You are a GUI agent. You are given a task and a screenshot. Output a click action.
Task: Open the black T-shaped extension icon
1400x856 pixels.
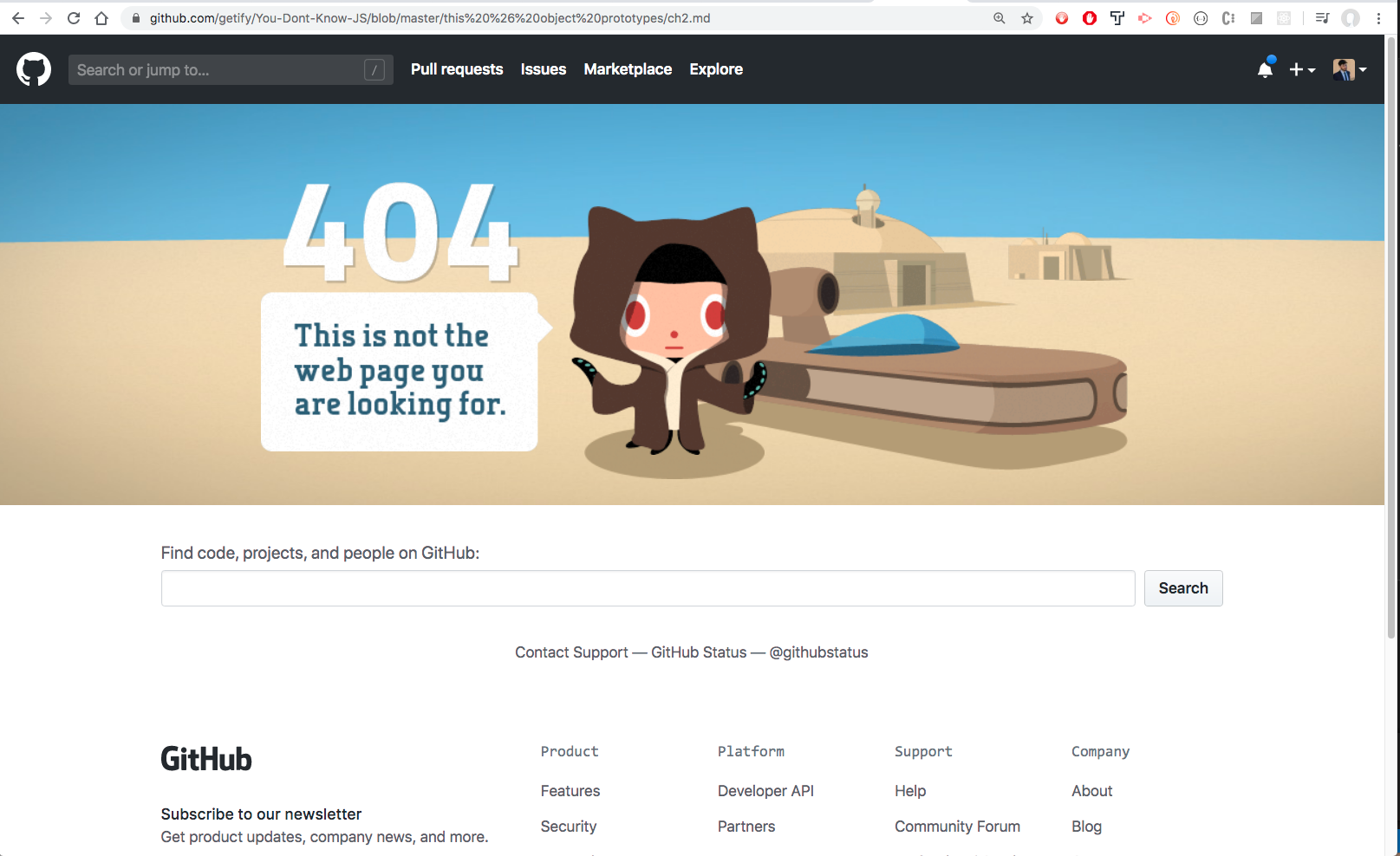(1117, 18)
